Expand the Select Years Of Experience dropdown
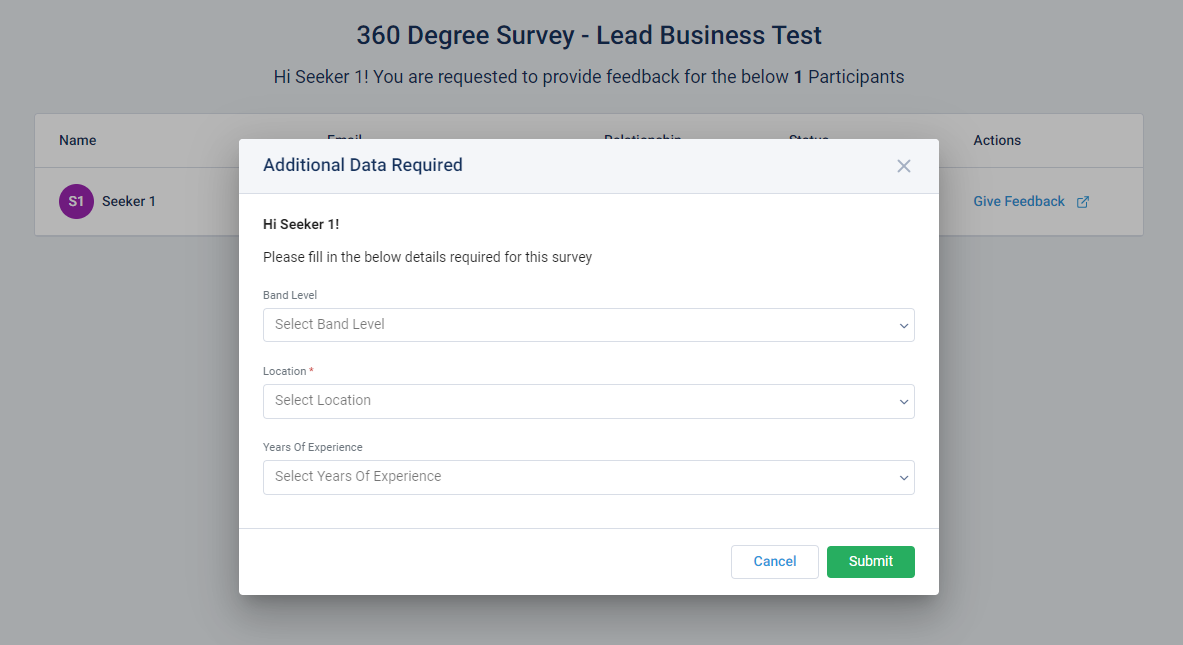Image resolution: width=1183 pixels, height=645 pixels. (588, 477)
